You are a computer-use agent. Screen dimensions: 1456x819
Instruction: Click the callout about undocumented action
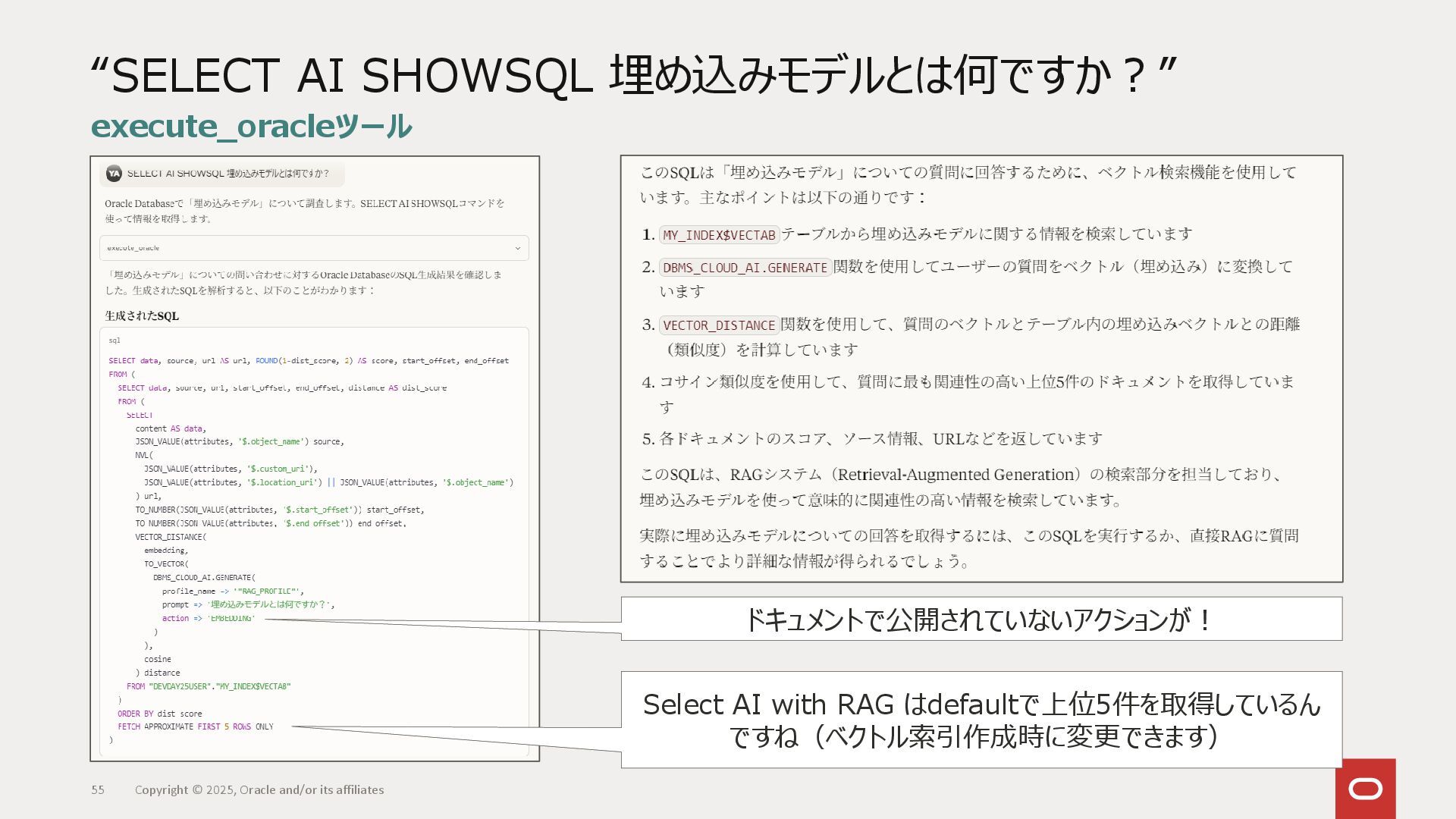tap(981, 620)
